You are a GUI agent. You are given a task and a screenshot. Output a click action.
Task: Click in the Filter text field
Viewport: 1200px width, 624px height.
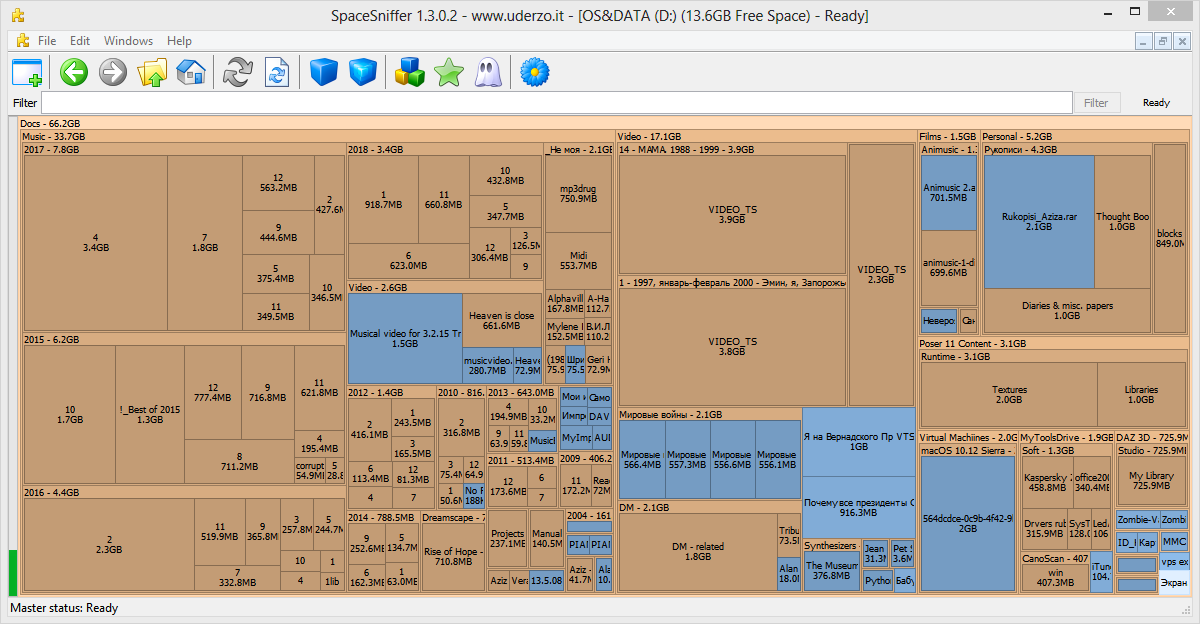(556, 103)
